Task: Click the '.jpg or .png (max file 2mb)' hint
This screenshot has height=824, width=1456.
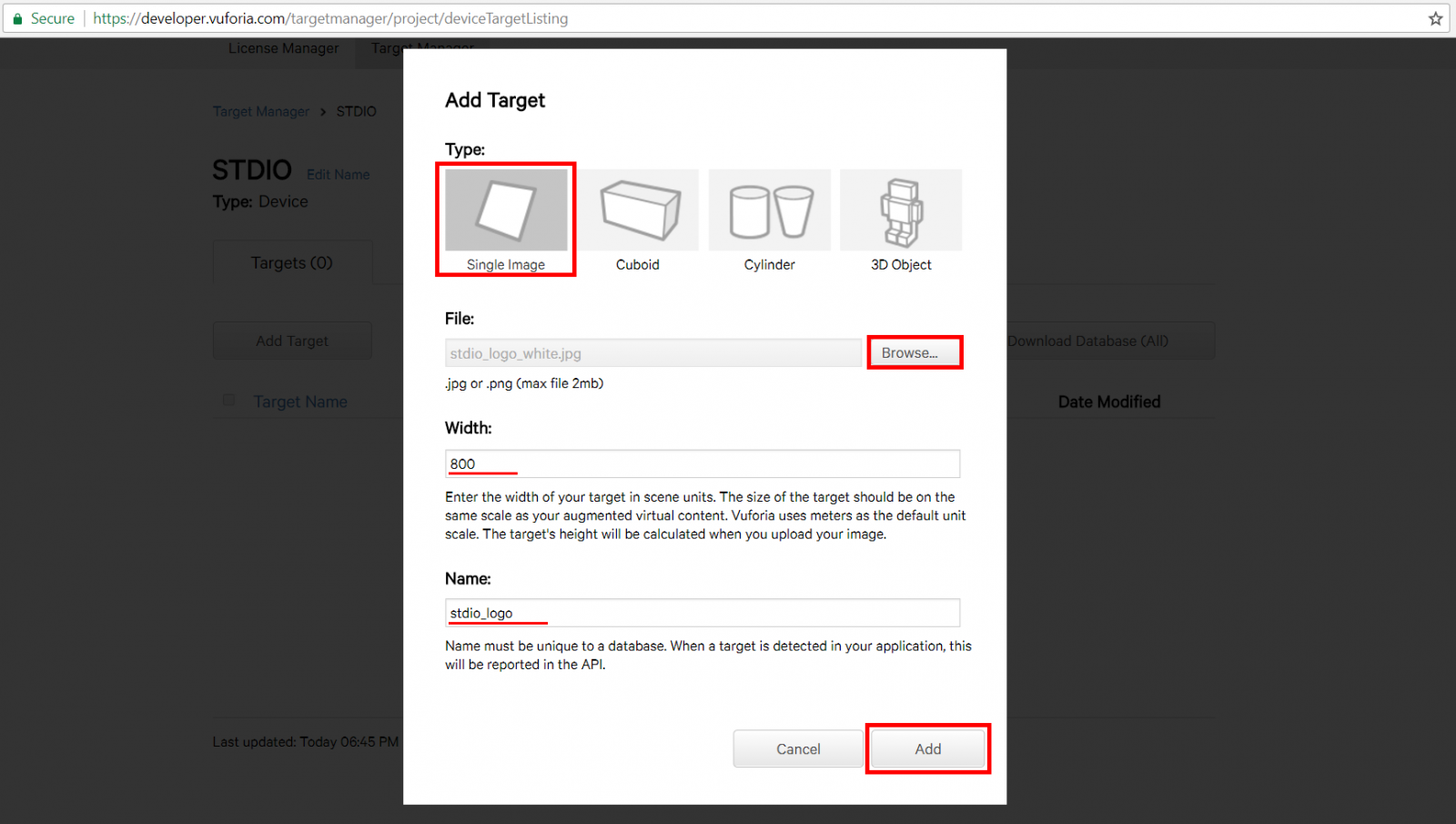Action: (524, 383)
